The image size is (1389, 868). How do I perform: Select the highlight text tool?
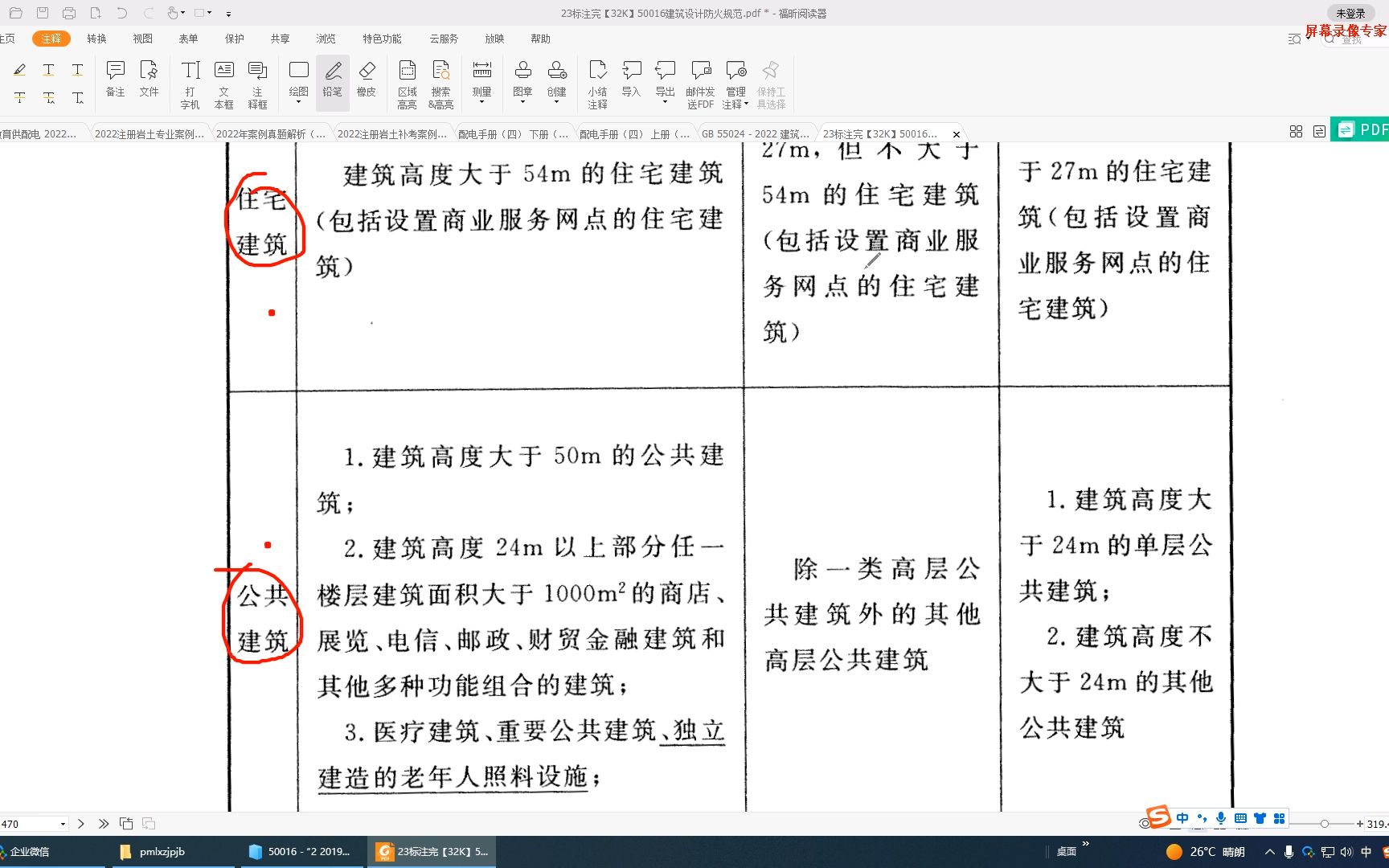click(x=20, y=70)
